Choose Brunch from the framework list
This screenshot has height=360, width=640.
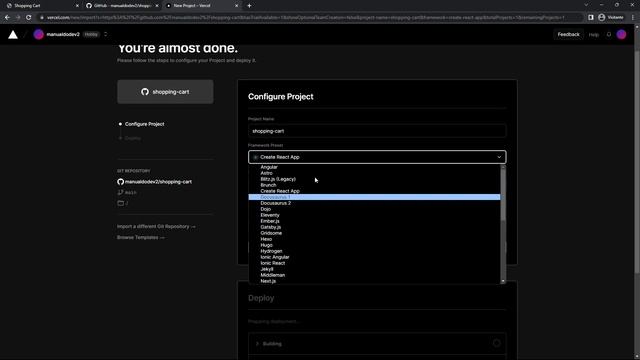(x=374, y=185)
